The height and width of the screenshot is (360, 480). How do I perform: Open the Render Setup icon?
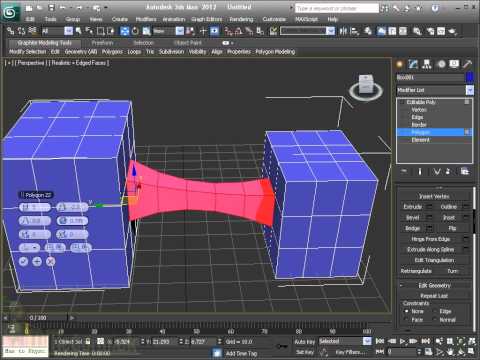[x=430, y=31]
